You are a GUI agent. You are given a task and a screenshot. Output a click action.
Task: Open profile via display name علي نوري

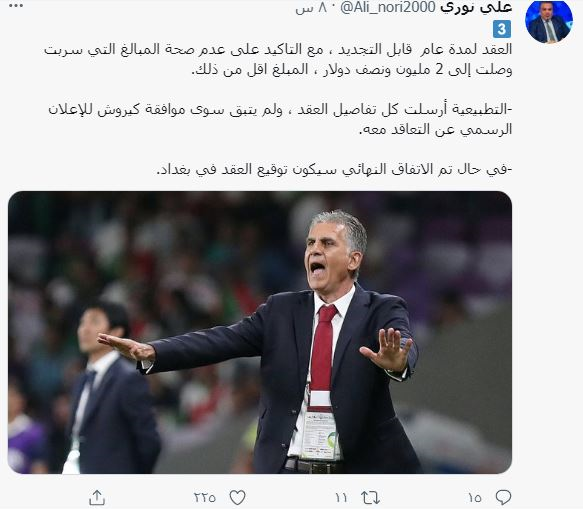click(x=476, y=7)
